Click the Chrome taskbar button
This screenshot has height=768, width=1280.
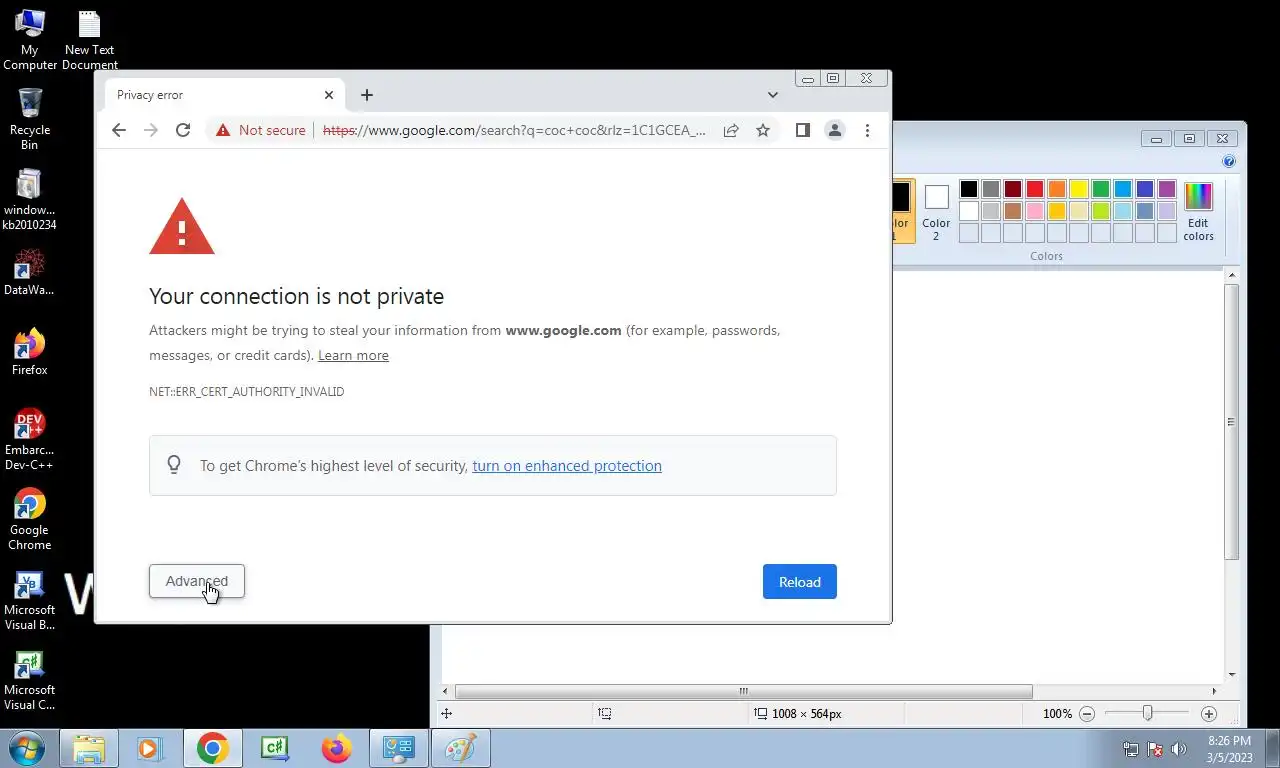pyautogui.click(x=212, y=748)
